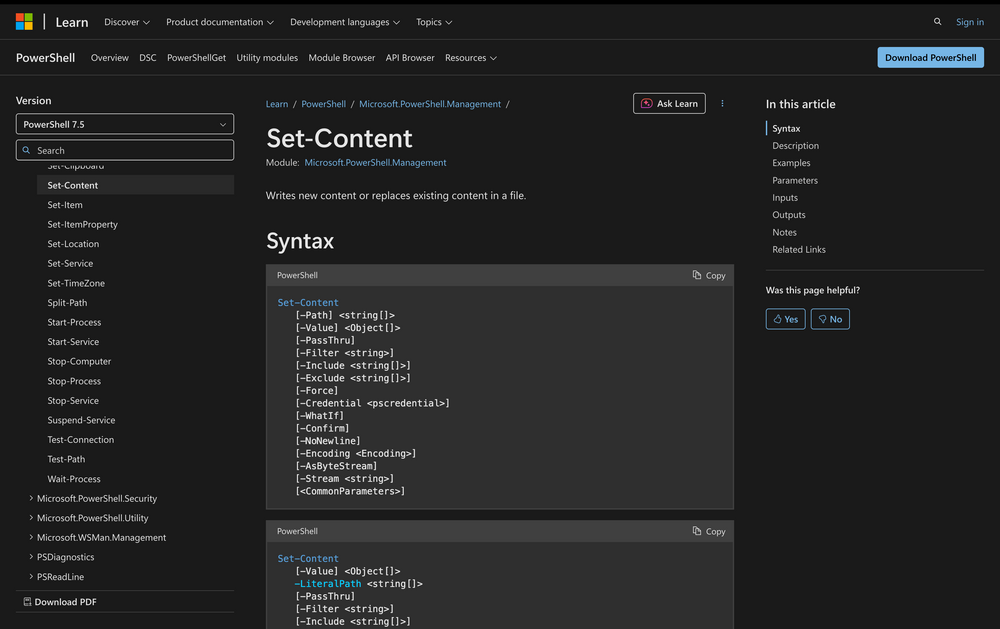The image size is (1000, 629).
Task: Select Set-Location in the sidebar list
Action: coord(73,244)
